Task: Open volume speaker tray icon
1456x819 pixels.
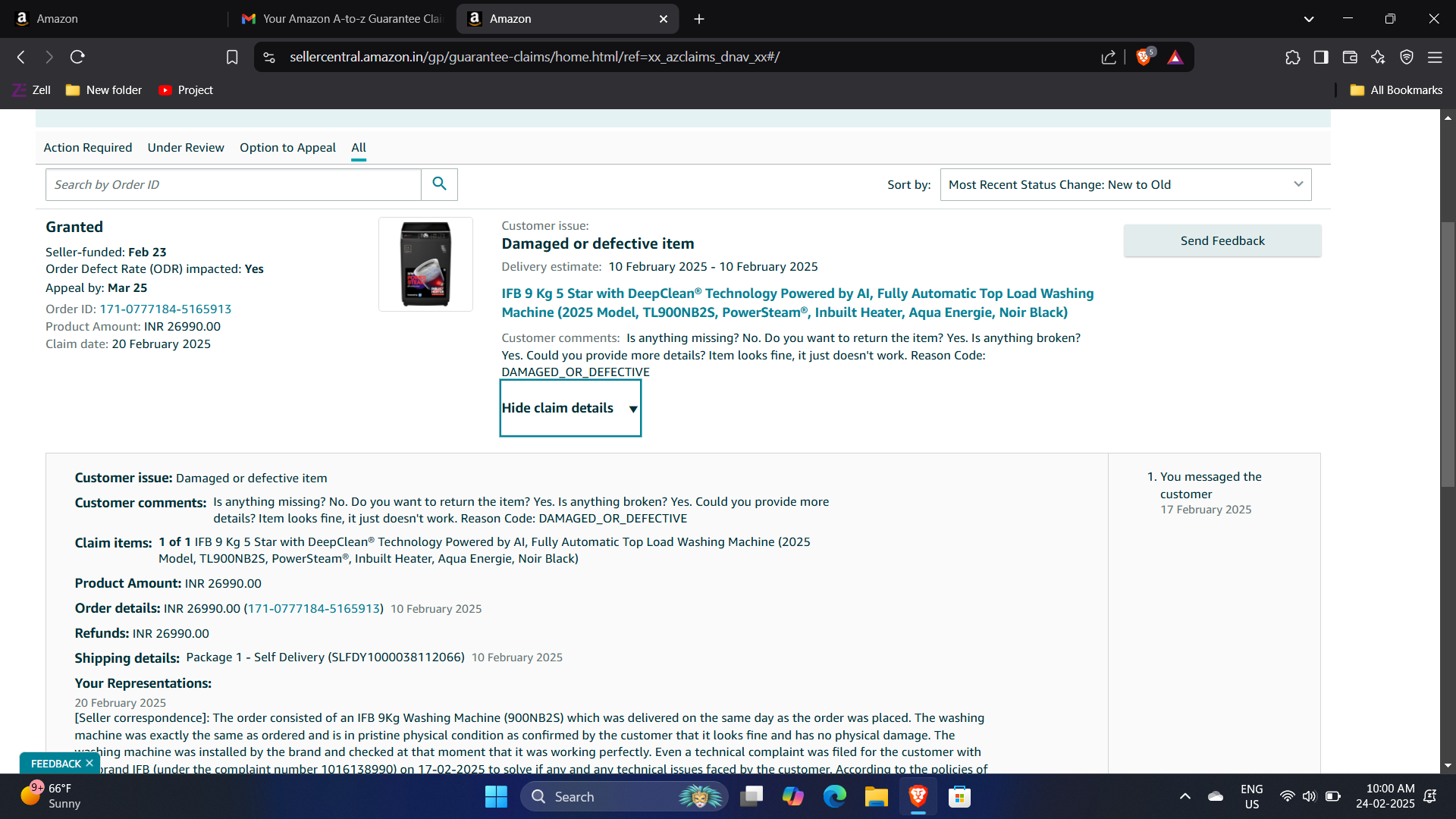Action: click(x=1310, y=797)
